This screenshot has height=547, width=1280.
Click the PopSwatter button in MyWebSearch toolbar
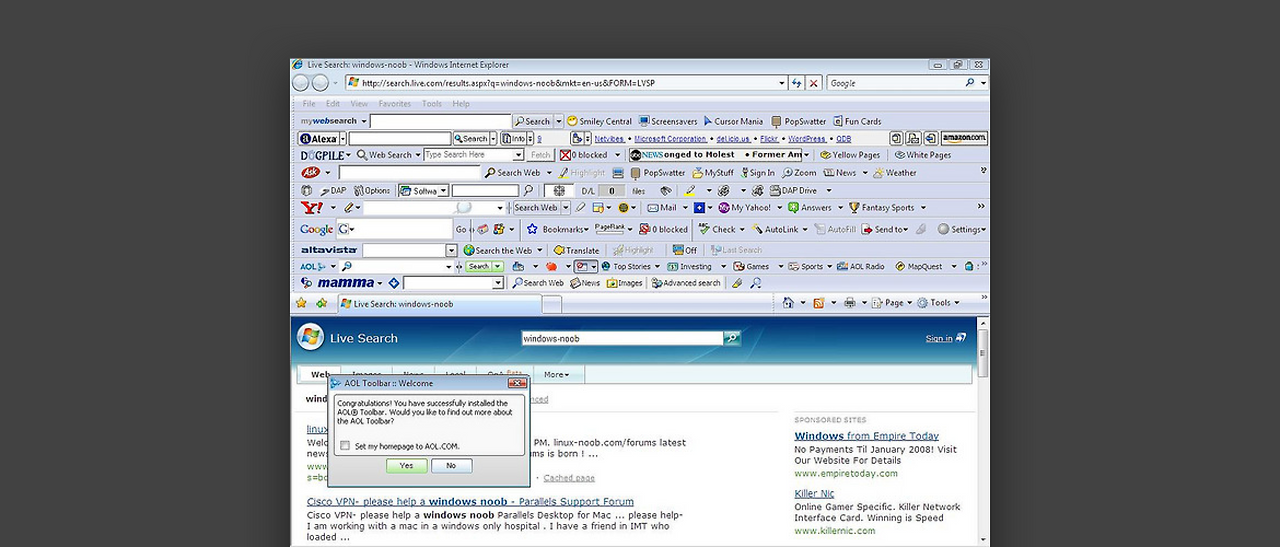click(x=798, y=121)
